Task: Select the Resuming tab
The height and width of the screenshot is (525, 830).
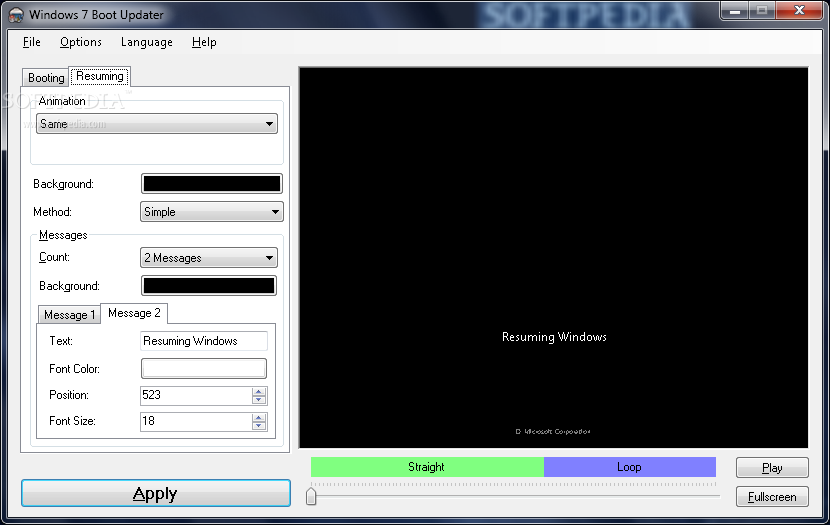Action: click(x=100, y=76)
